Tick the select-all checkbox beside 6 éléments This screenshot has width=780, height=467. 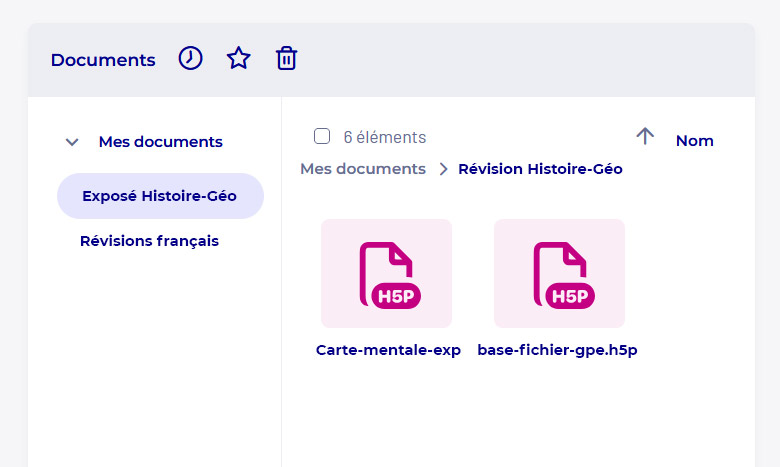(x=322, y=137)
